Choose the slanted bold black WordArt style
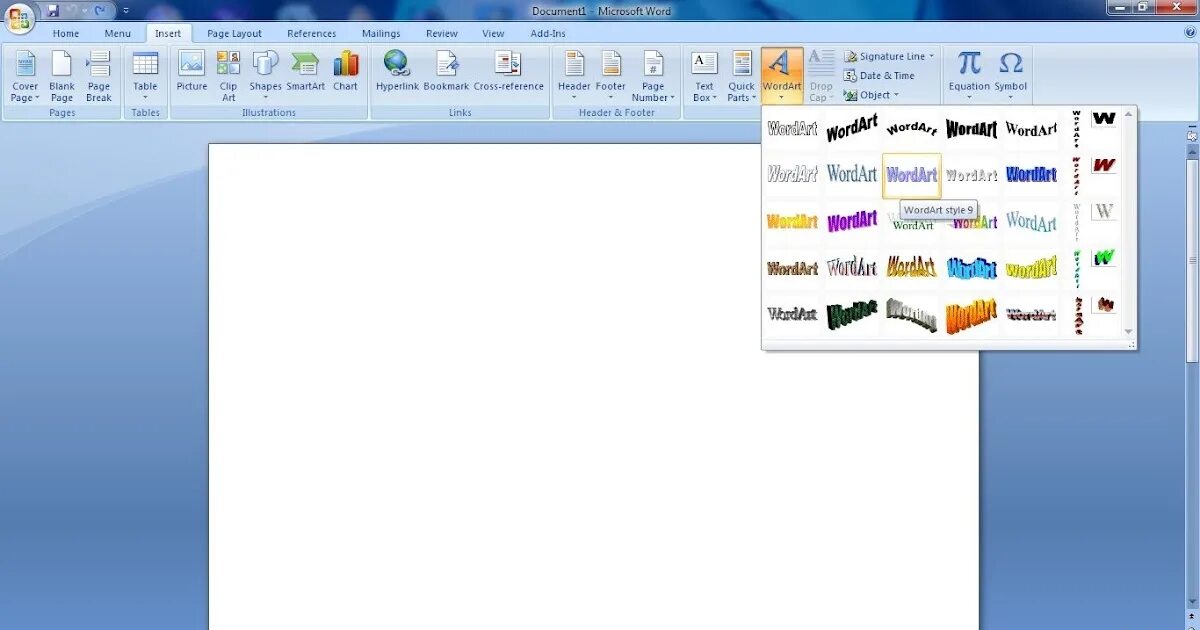Viewport: 1200px width, 630px height. [852, 128]
